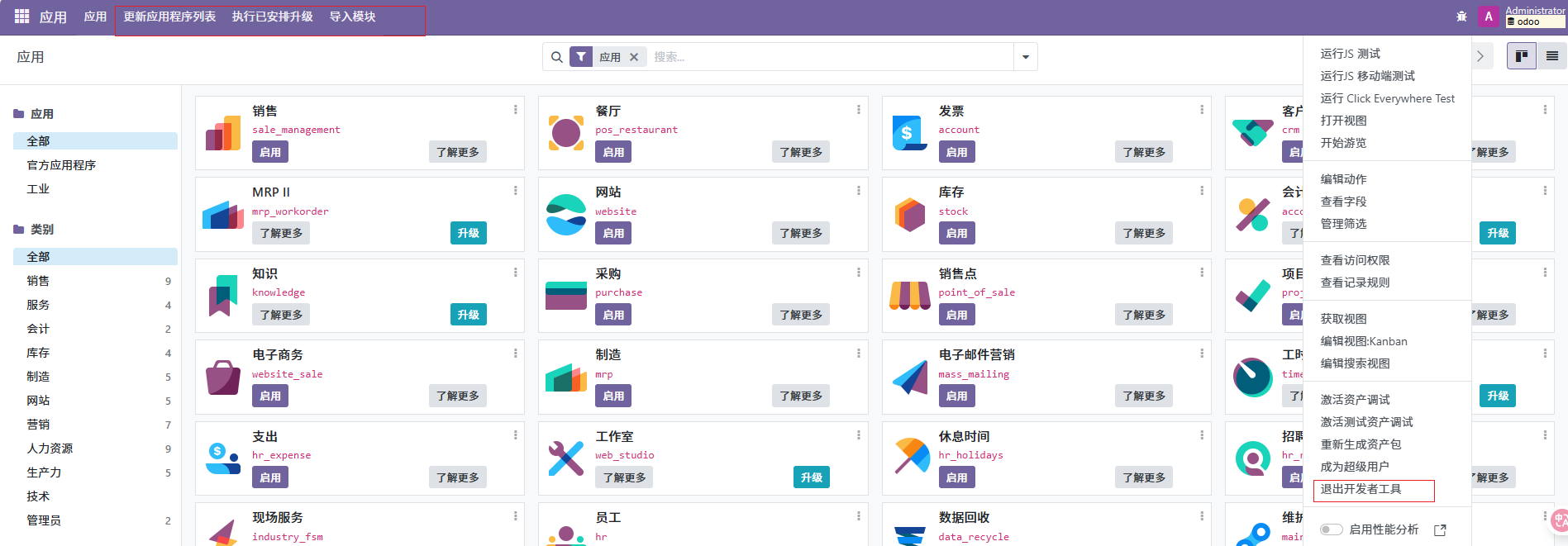Viewport: 1568px width, 546px height.
Task: Open external link icon beside performance analysis
Action: (x=1440, y=530)
